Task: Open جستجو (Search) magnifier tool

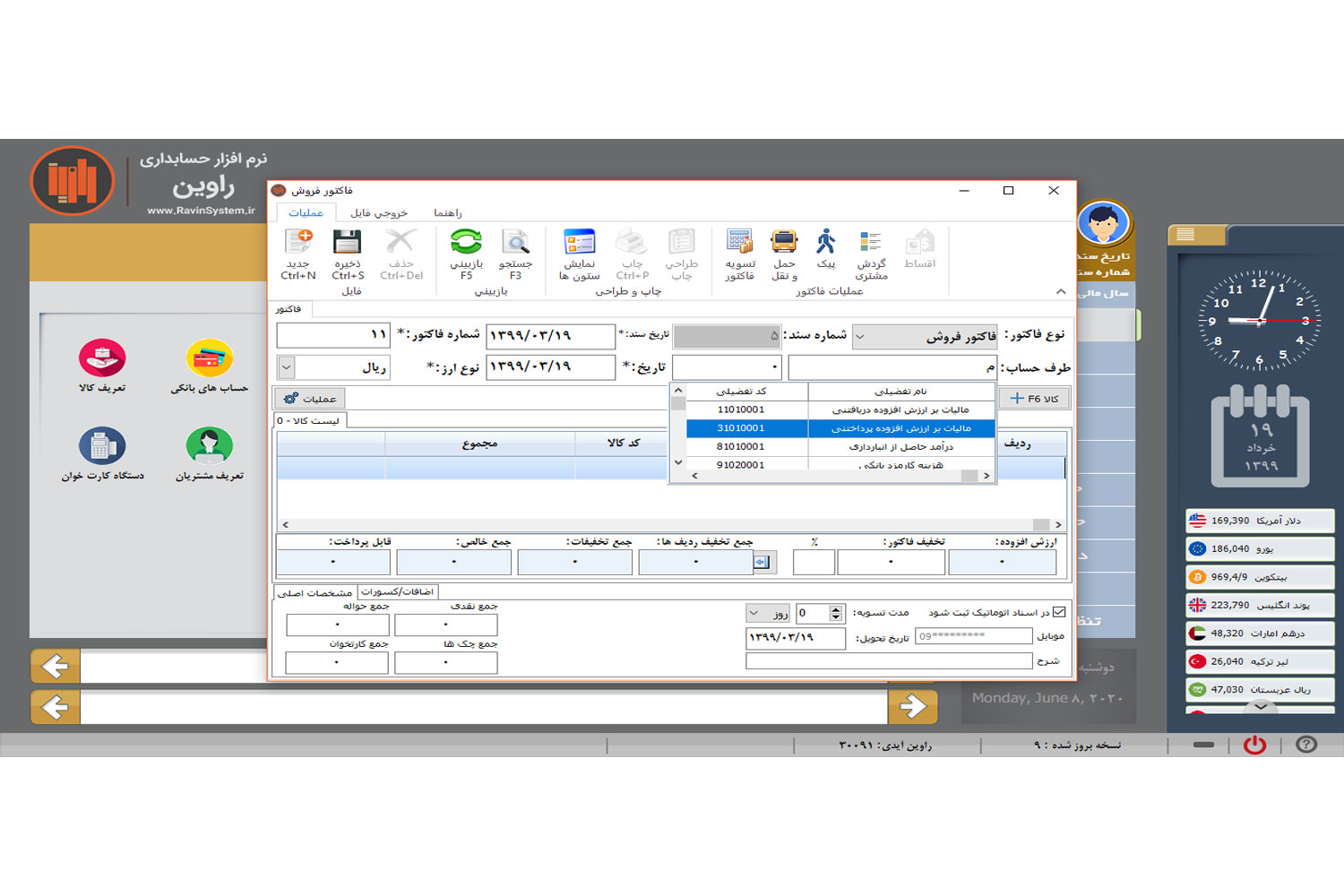Action: coord(515,244)
